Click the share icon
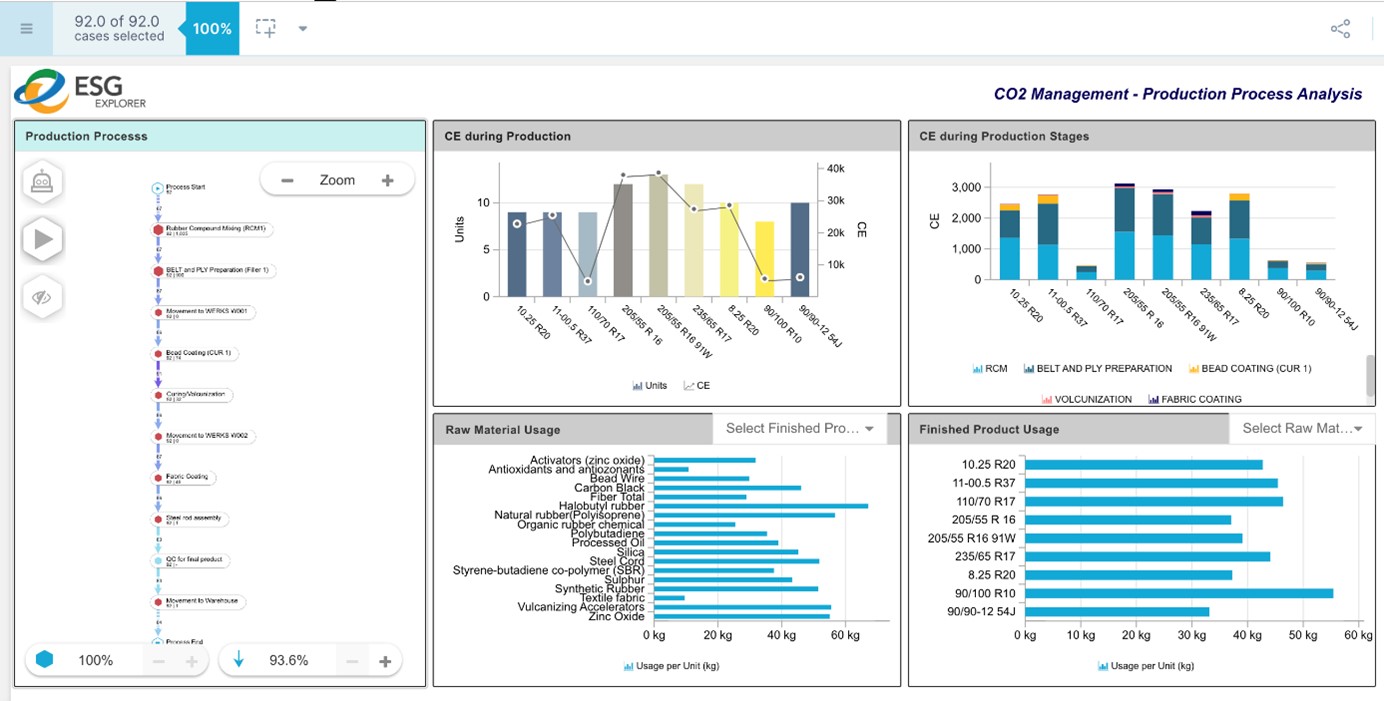The height and width of the screenshot is (701, 1384). tap(1340, 29)
